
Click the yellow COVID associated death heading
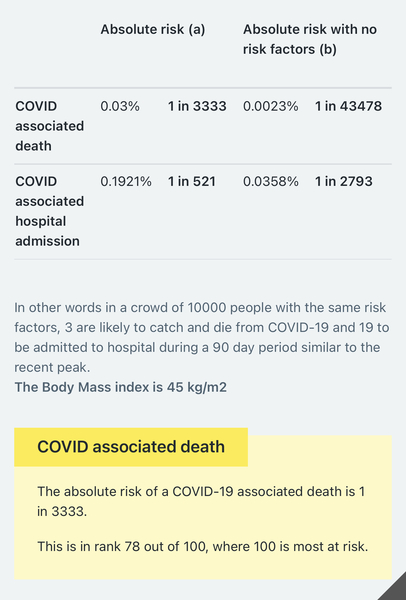click(131, 447)
